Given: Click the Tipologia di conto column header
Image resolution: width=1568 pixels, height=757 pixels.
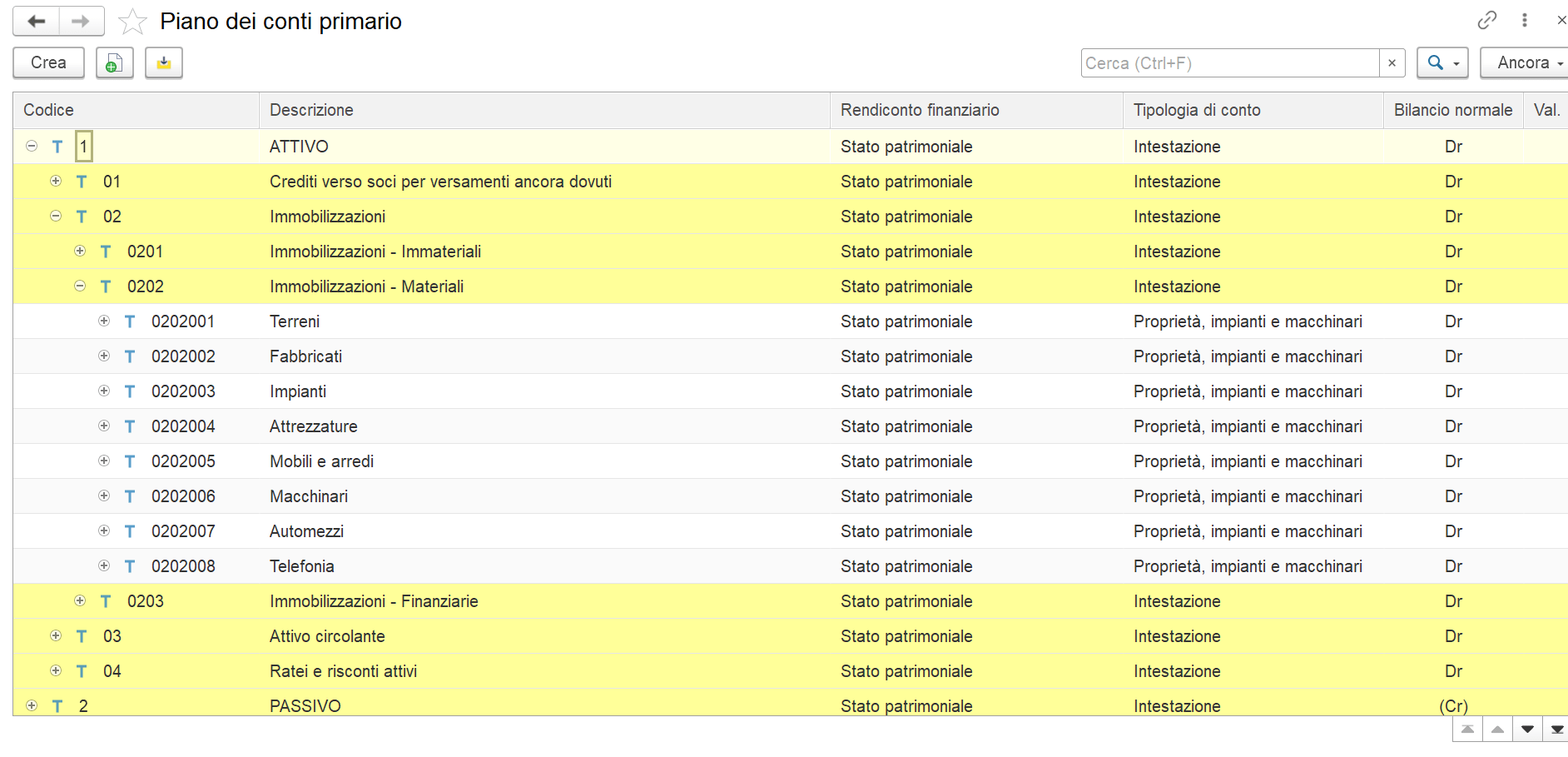Looking at the screenshot, I should pos(1253,110).
